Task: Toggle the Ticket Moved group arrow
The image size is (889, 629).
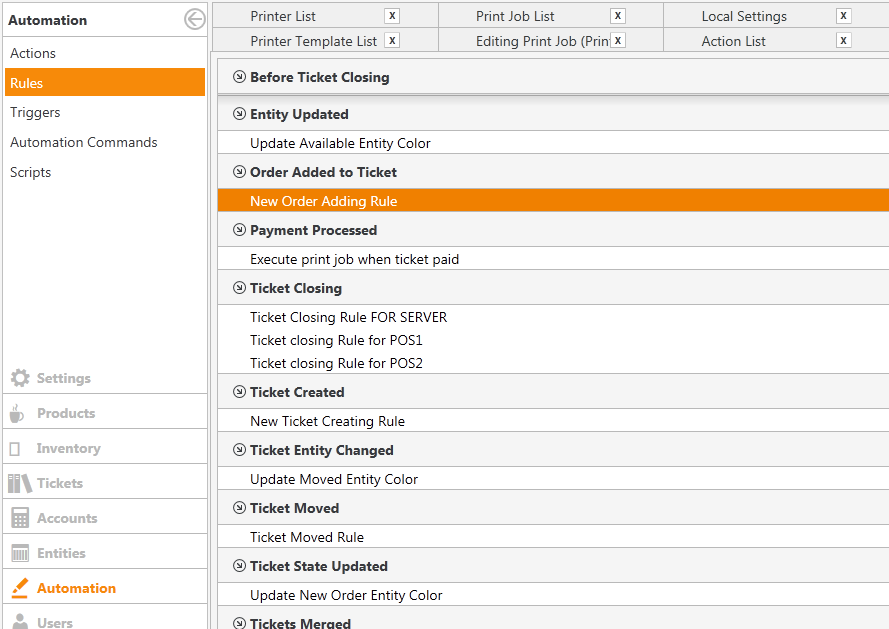Action: tap(239, 508)
